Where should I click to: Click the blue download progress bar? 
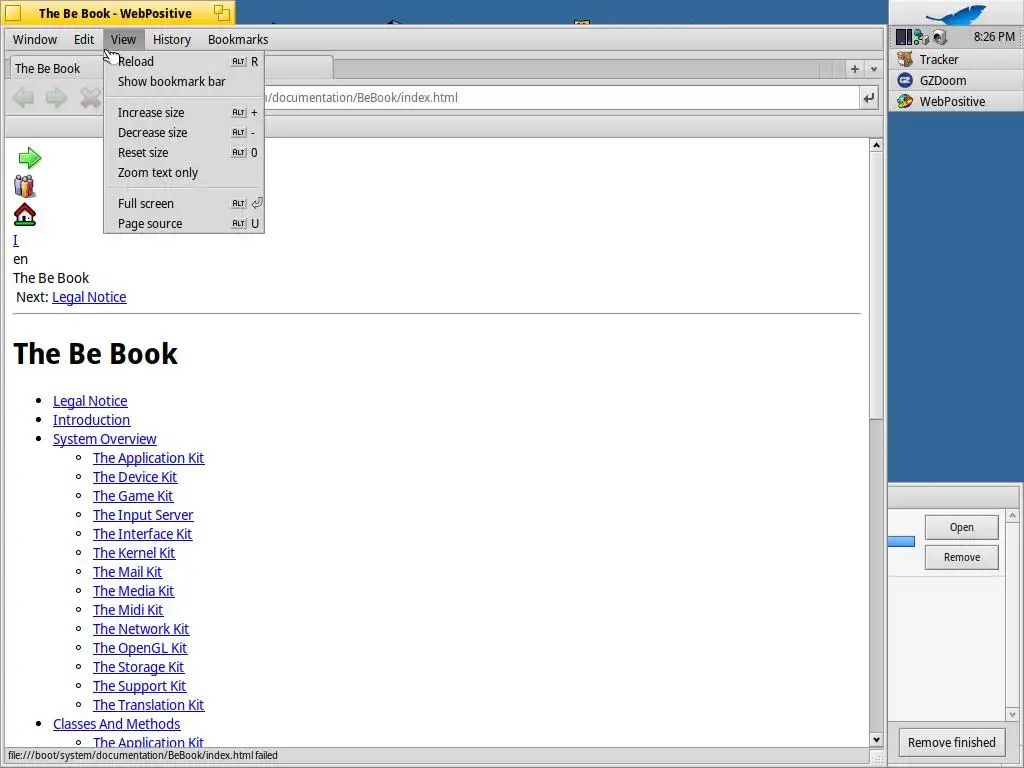[901, 541]
